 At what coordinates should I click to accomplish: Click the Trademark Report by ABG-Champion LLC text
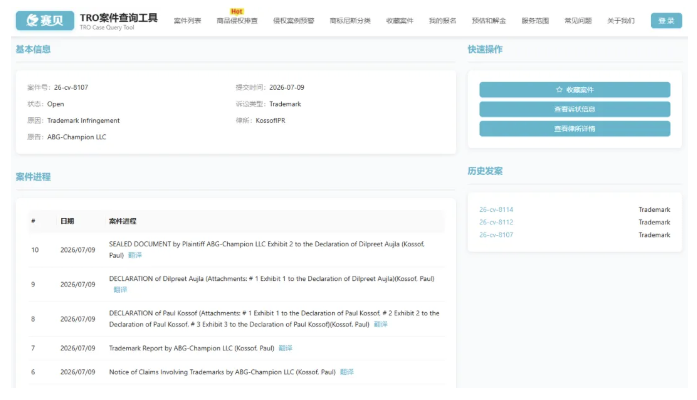pyautogui.click(x=192, y=348)
